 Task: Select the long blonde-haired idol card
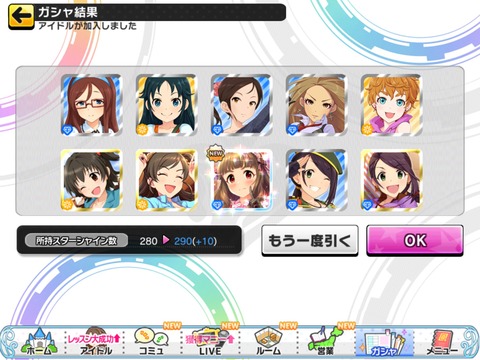316,105
